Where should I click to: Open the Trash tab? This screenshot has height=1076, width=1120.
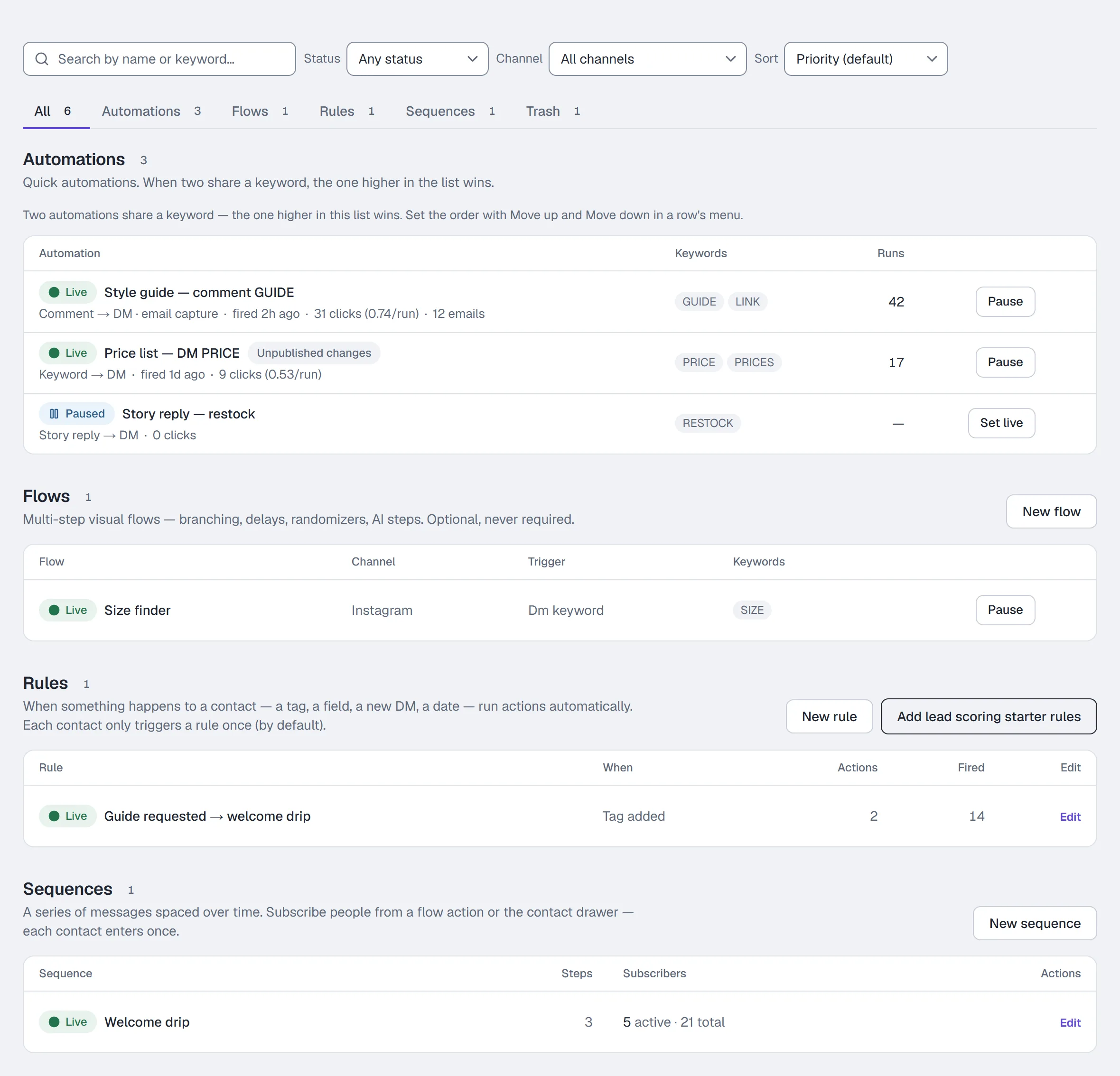pyautogui.click(x=553, y=111)
